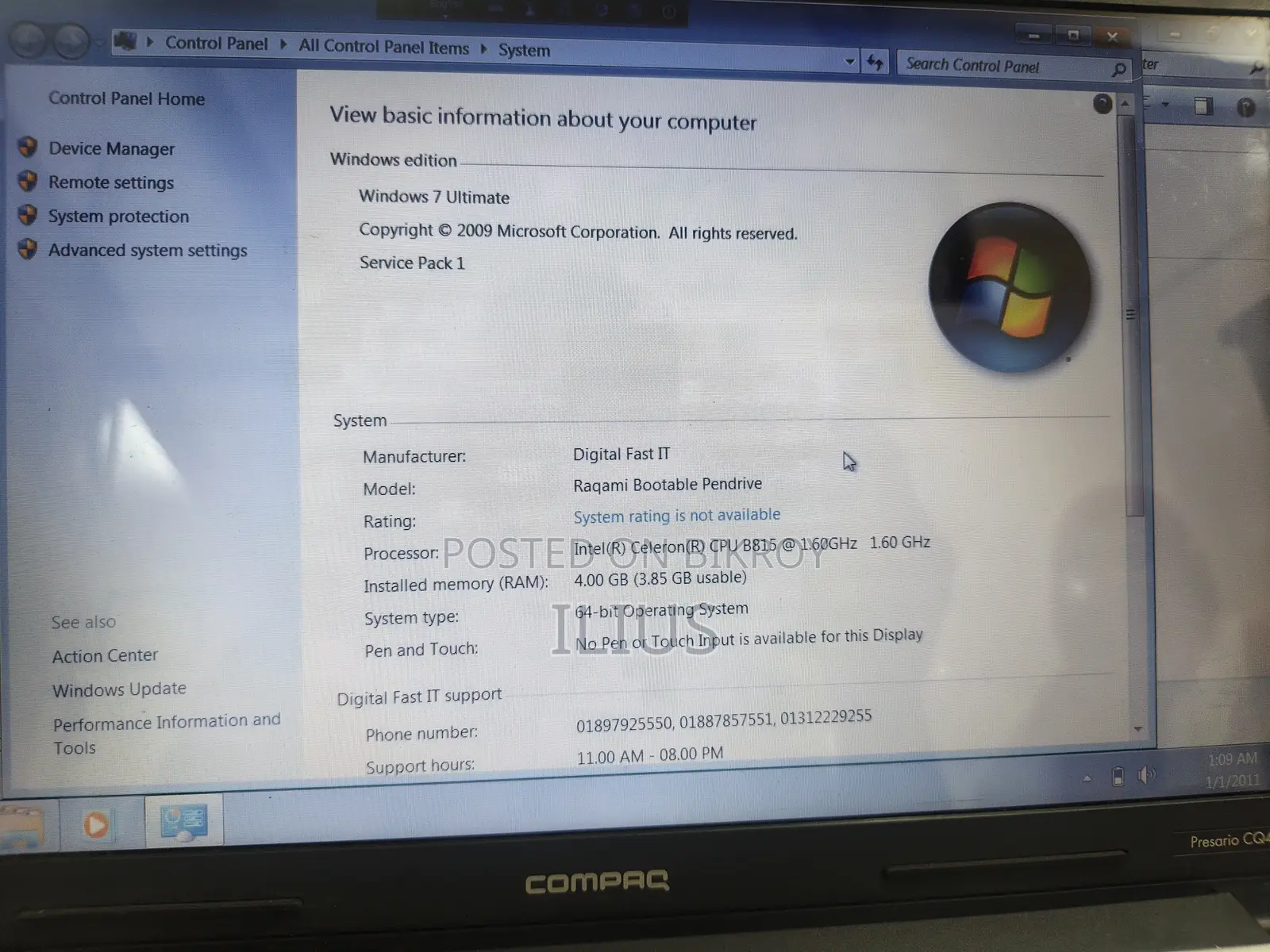Click the shield icon beside Remote settings
This screenshot has width=1270, height=952.
point(28,182)
